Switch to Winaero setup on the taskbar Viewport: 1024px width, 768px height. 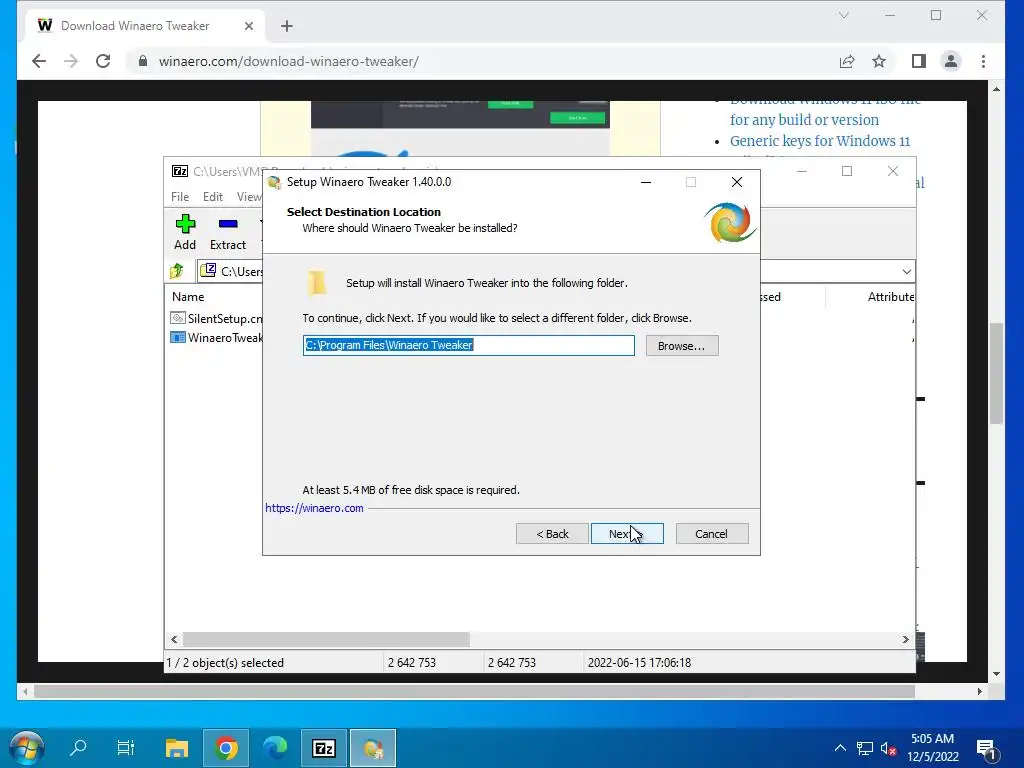pos(373,748)
